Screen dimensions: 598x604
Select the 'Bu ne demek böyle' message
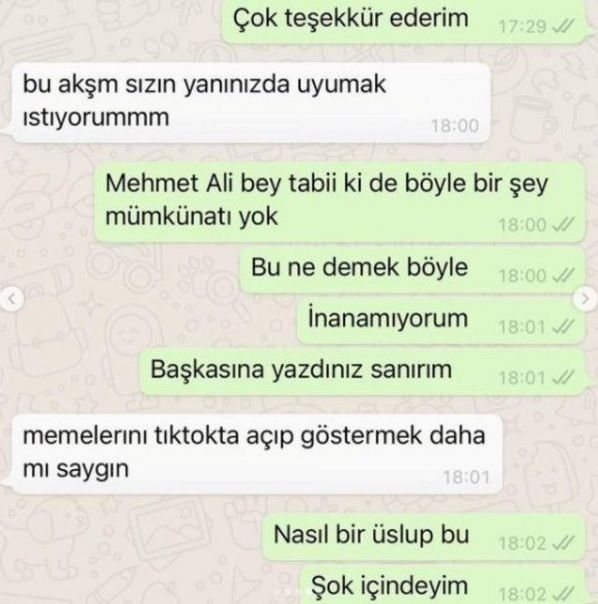pyautogui.click(x=412, y=270)
